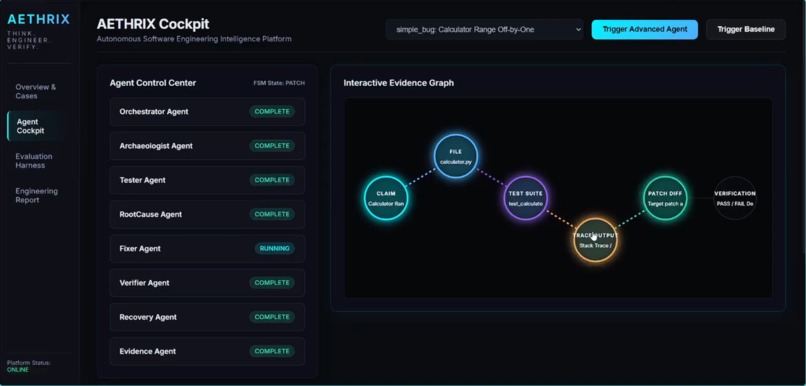Click COMPLETE badge of Orchestrator Agent
Screen dimensions: 806x386
point(272,112)
